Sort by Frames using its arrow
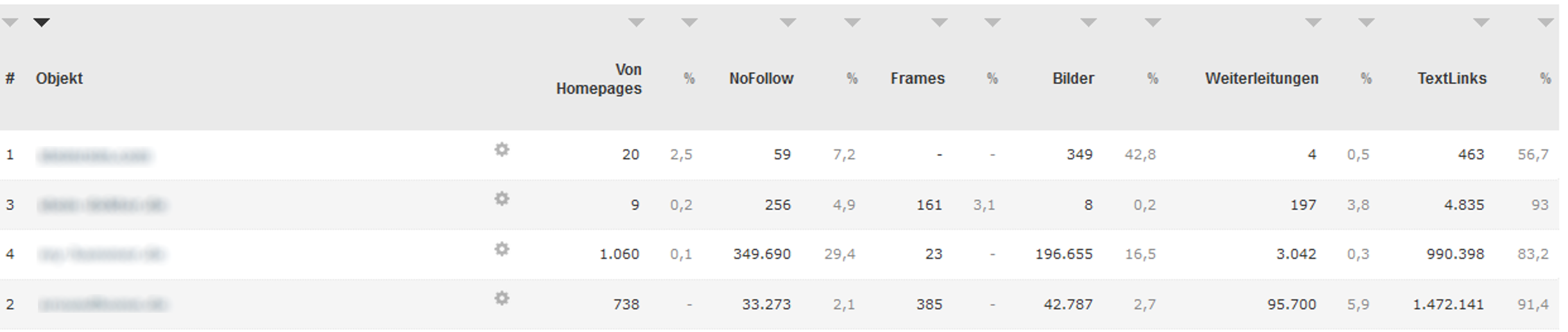This screenshot has height=332, width=1568. click(940, 22)
